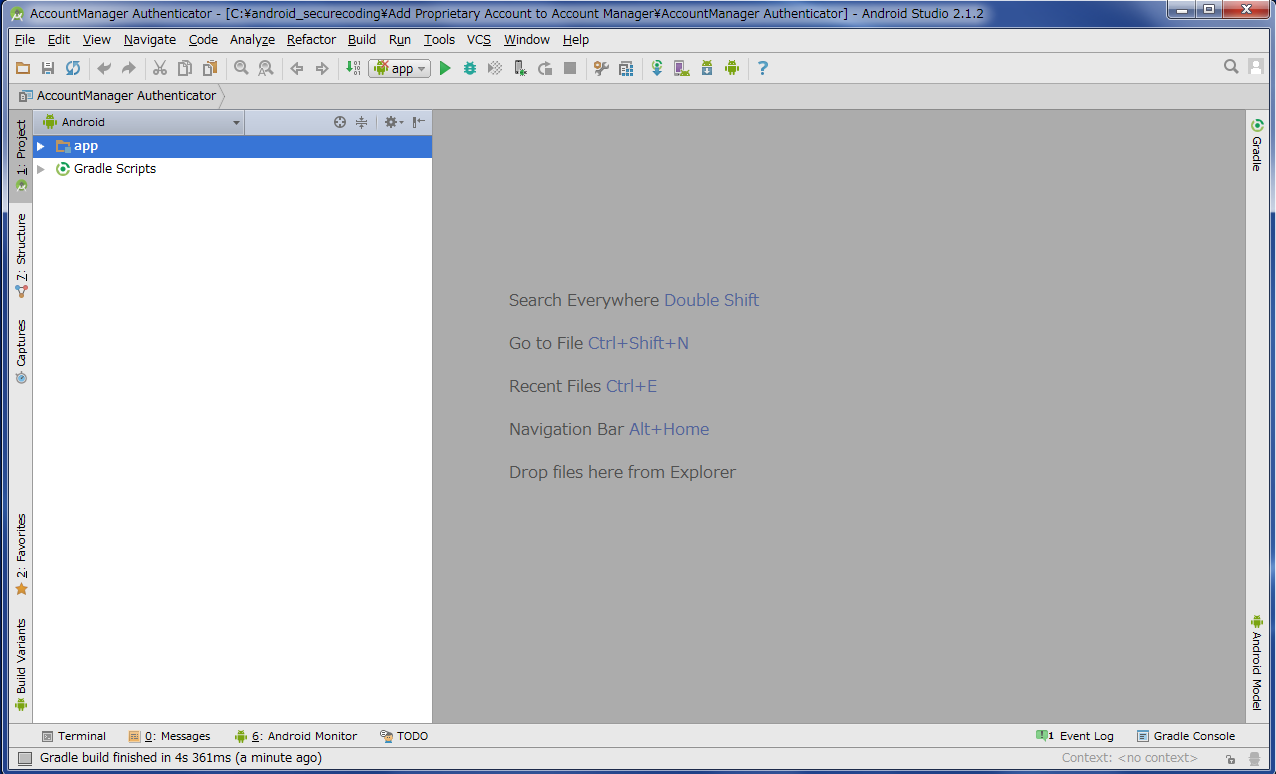Open the Project Structure icon
Viewport: 1276px width, 774px height.
point(626,68)
